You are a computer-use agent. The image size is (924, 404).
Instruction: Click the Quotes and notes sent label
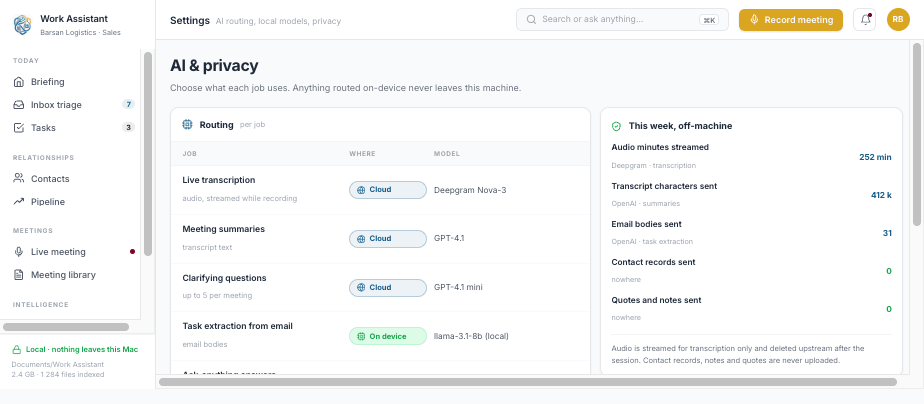tap(656, 300)
